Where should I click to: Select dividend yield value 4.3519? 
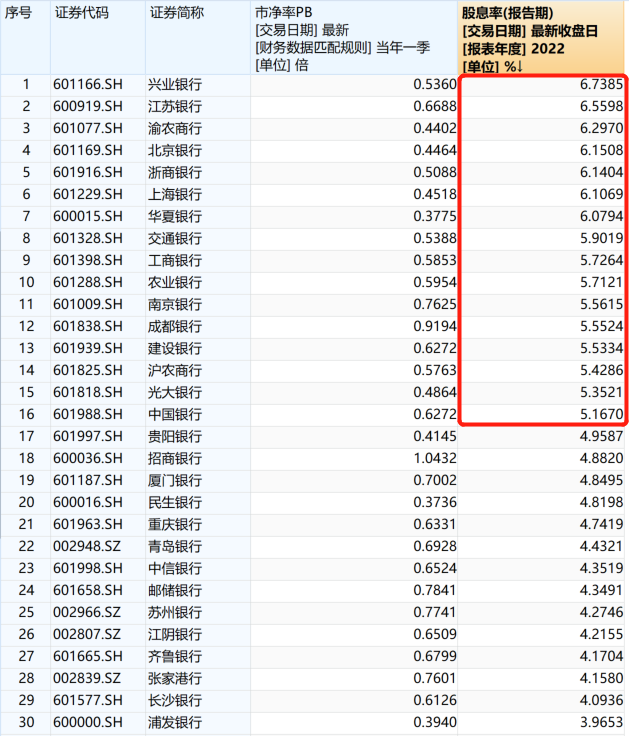pos(601,569)
